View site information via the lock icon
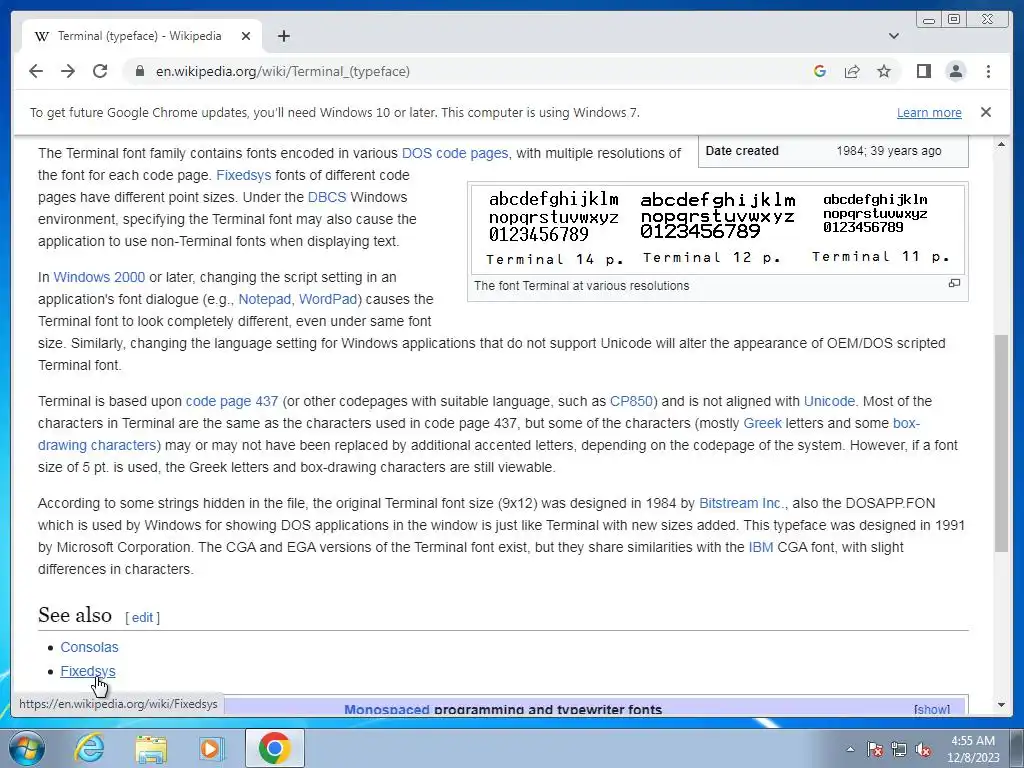Image resolution: width=1024 pixels, height=768 pixels. [x=139, y=71]
